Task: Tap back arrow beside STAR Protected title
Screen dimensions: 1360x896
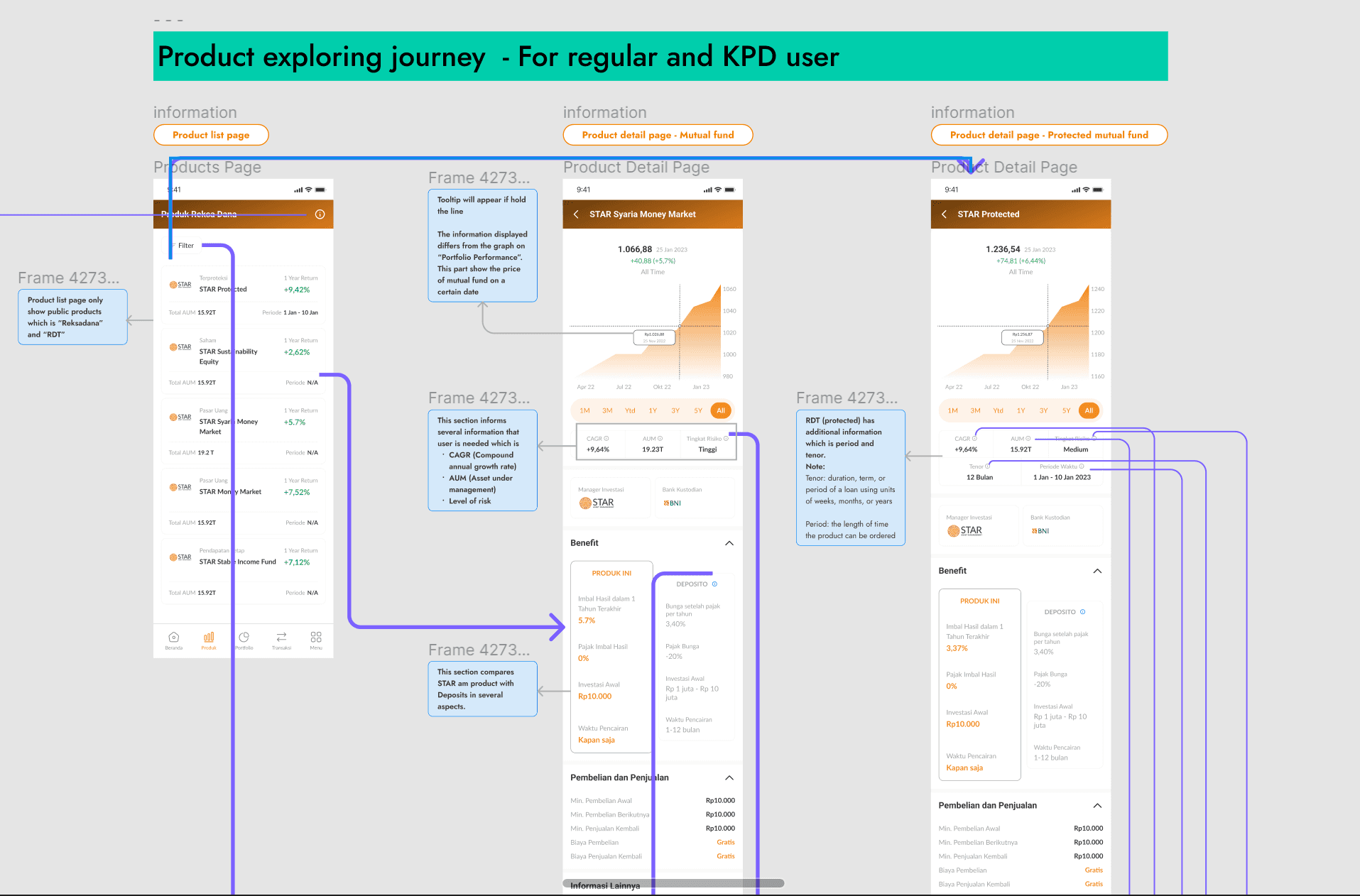Action: tap(944, 214)
